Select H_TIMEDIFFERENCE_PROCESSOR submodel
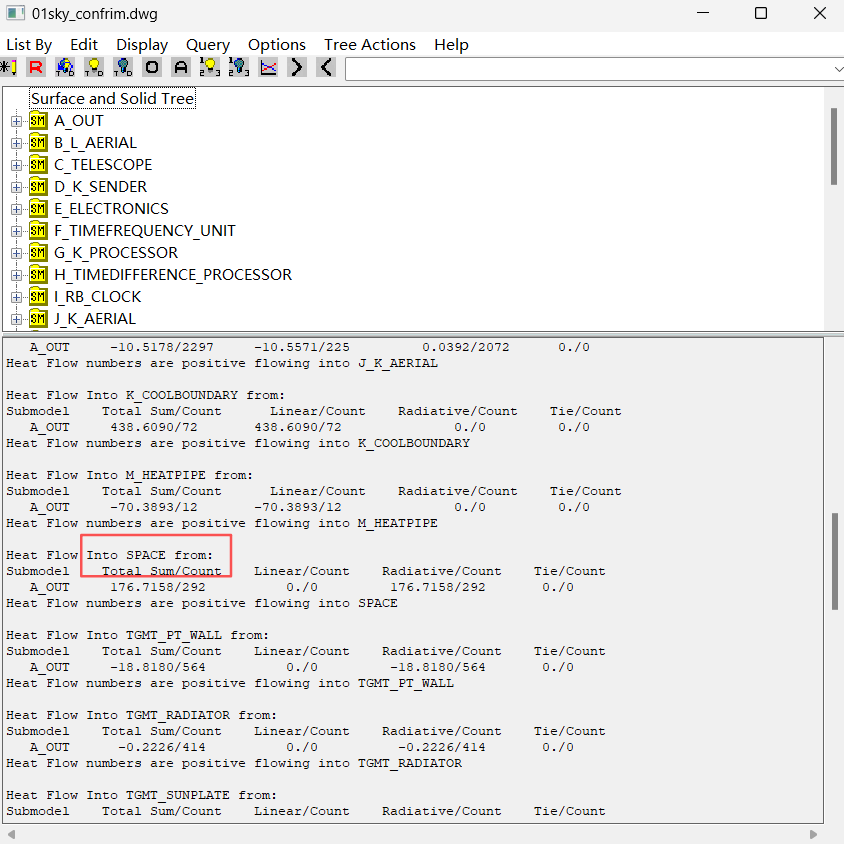Image resolution: width=844 pixels, height=844 pixels. [x=173, y=275]
